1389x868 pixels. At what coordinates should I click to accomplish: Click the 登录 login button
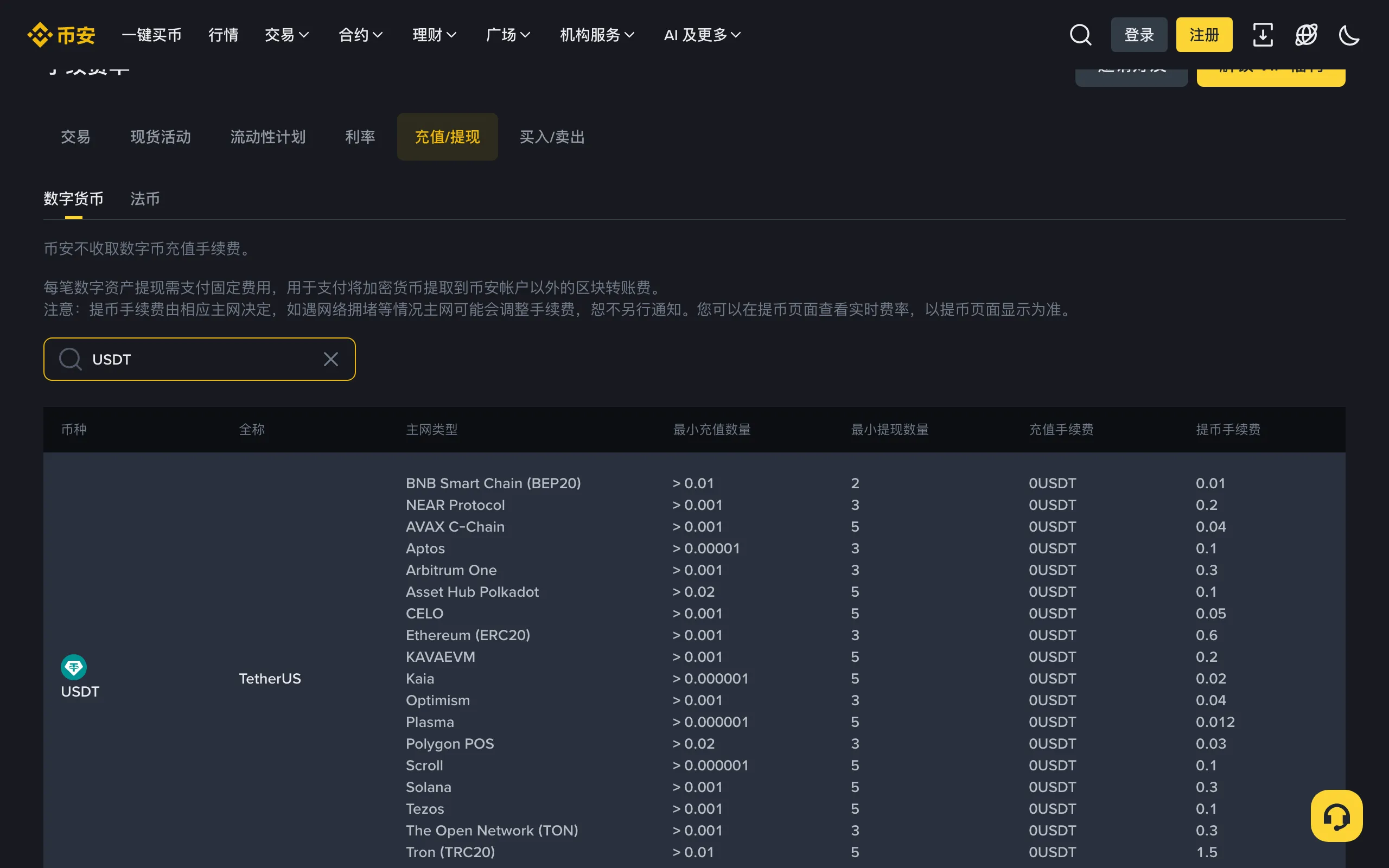point(1139,35)
